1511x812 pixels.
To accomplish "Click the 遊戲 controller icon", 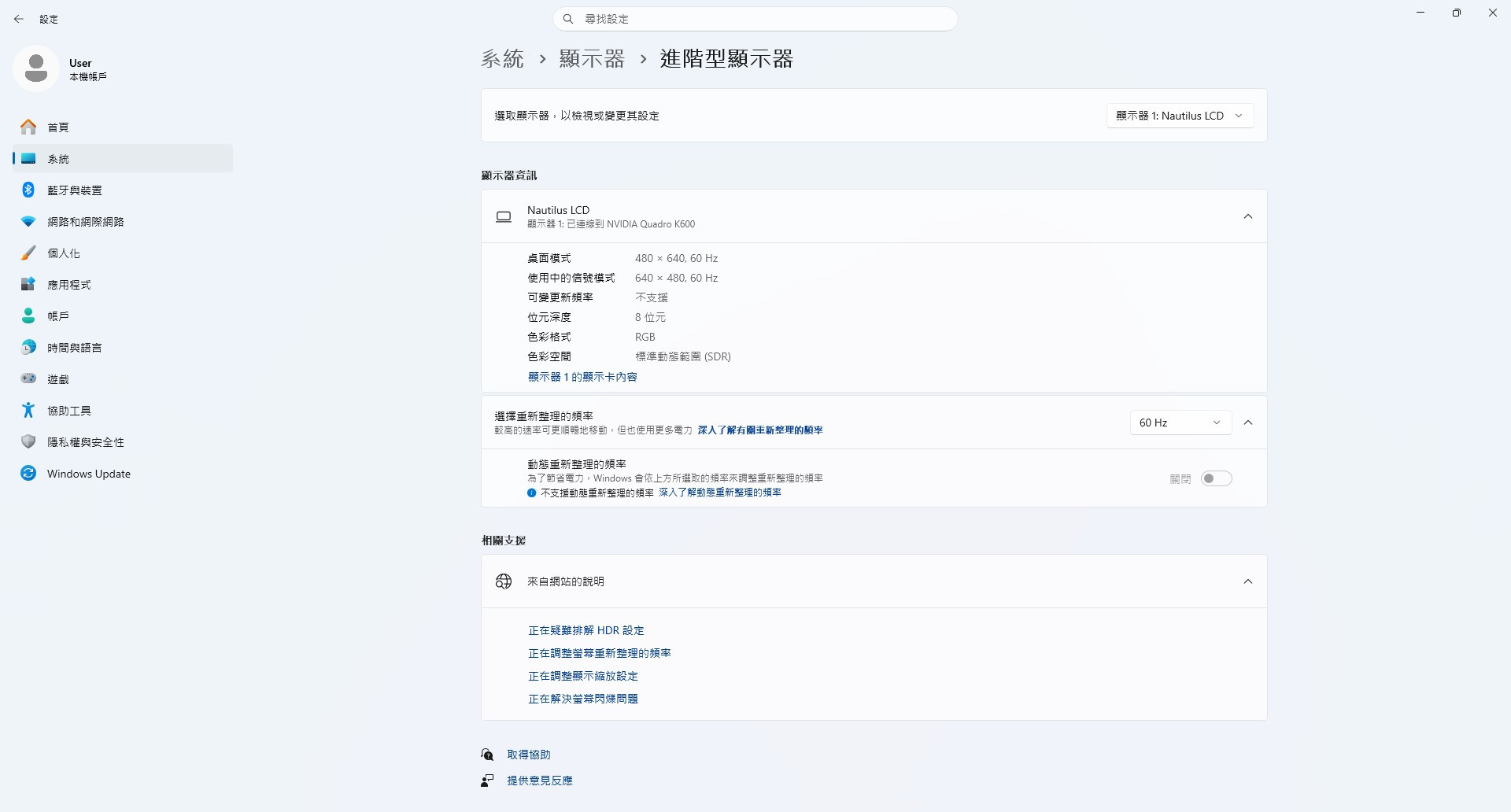I will coord(28,378).
